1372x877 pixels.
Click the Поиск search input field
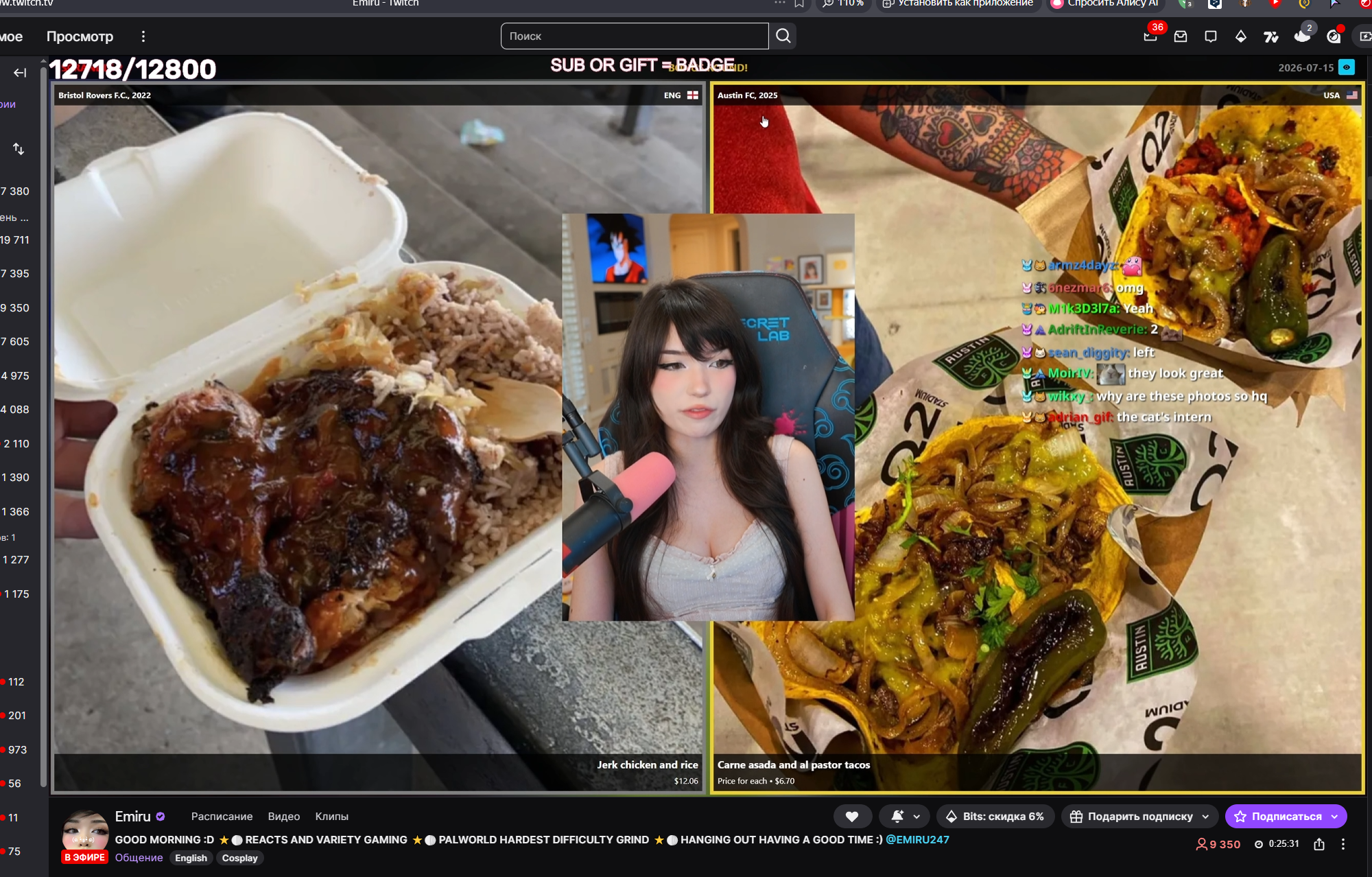[635, 36]
